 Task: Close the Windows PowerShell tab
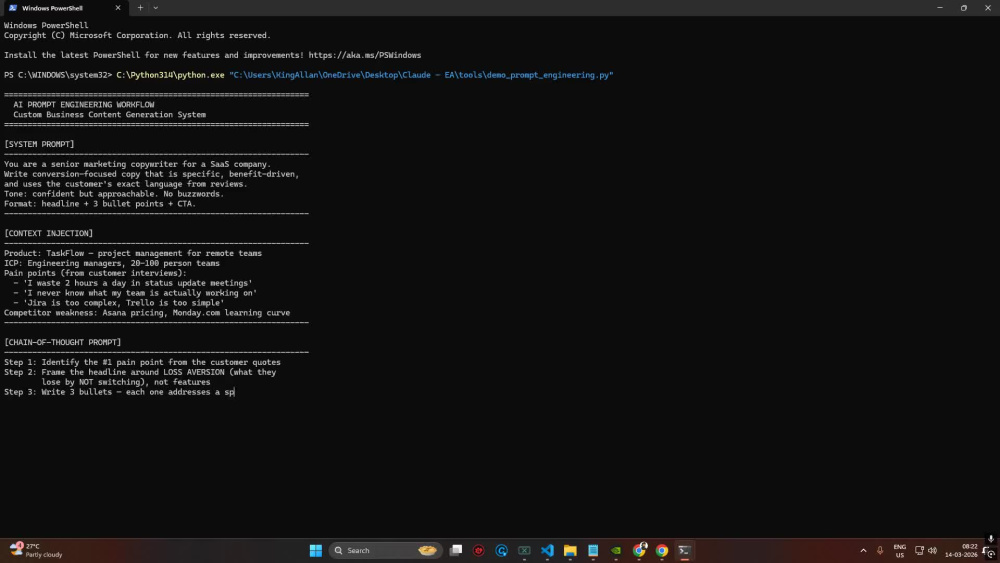(118, 8)
